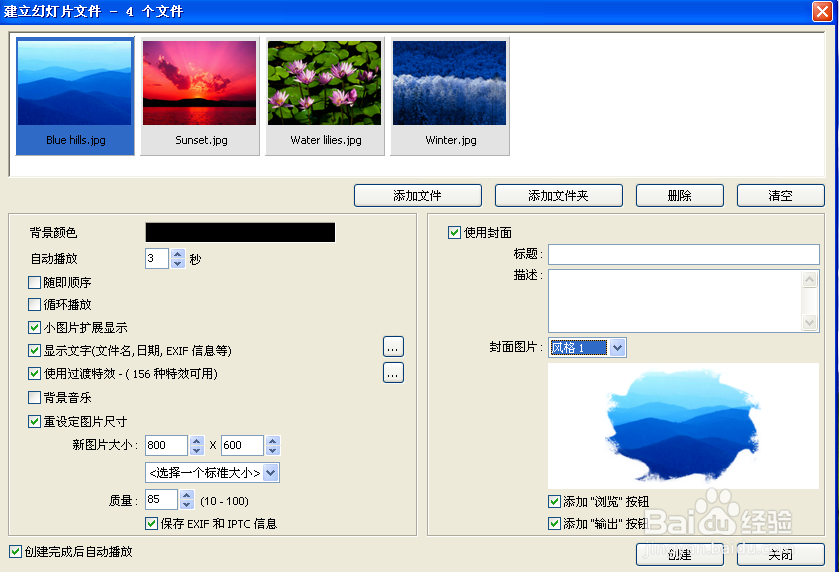Toggle 创建完成后自动播放 checkbox
Viewport: 839px width, 572px height.
(16, 551)
